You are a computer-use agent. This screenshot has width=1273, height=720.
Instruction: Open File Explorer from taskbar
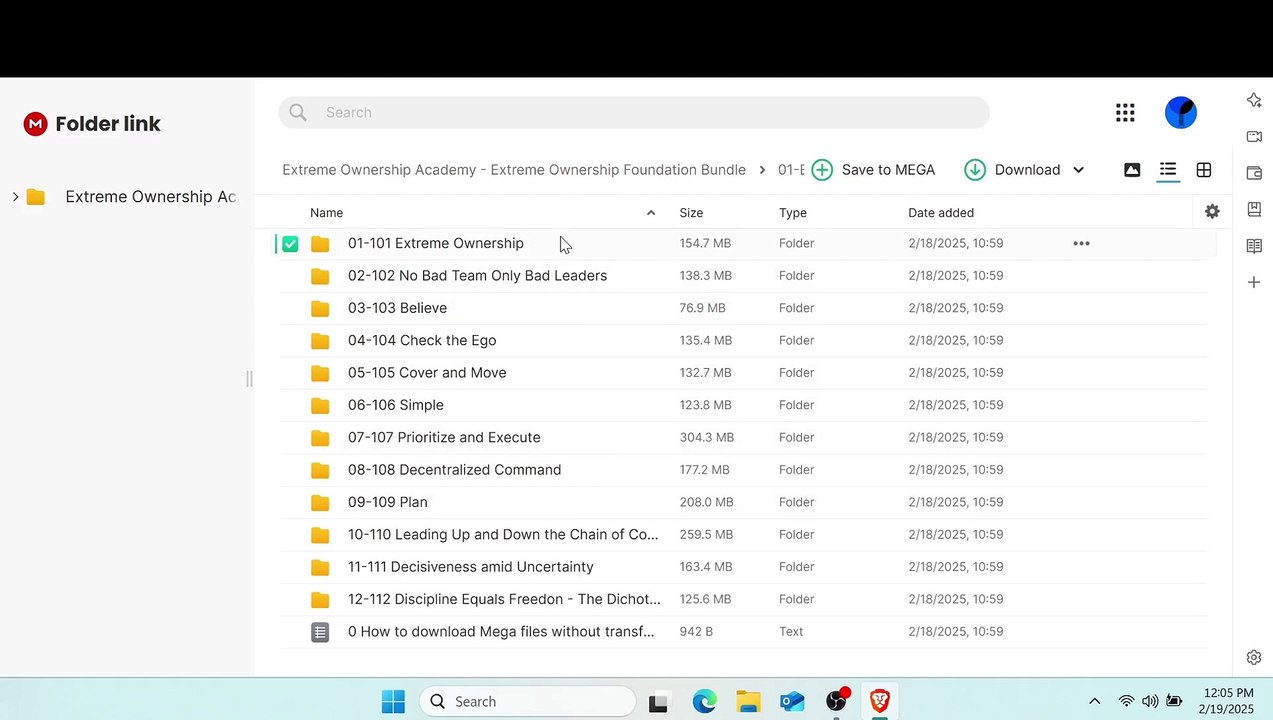pyautogui.click(x=749, y=702)
